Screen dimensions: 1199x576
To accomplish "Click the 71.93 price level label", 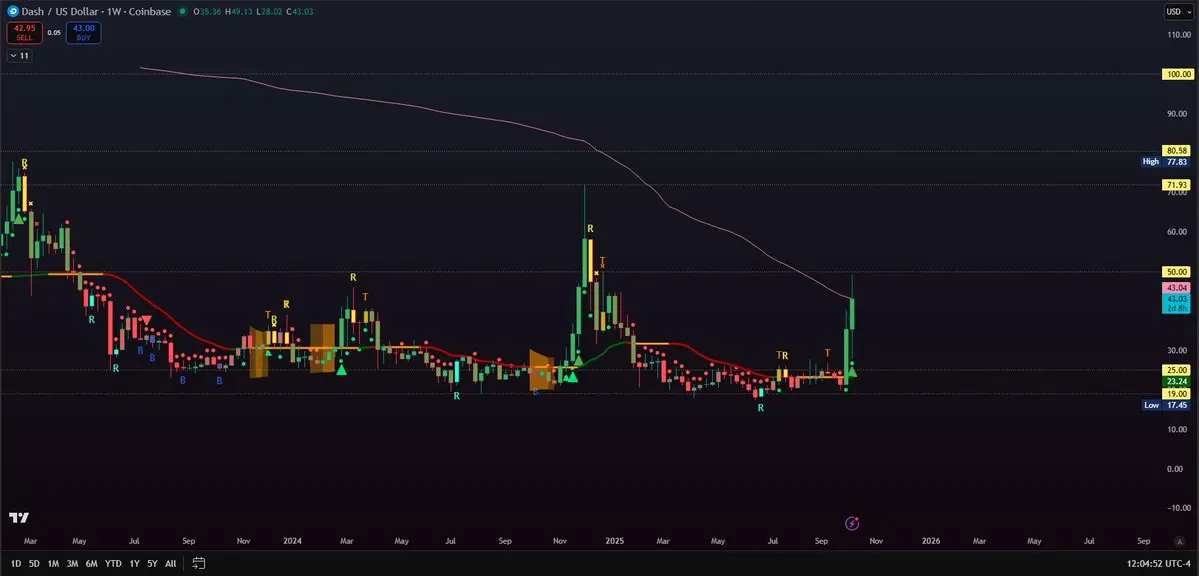I will coord(1176,185).
